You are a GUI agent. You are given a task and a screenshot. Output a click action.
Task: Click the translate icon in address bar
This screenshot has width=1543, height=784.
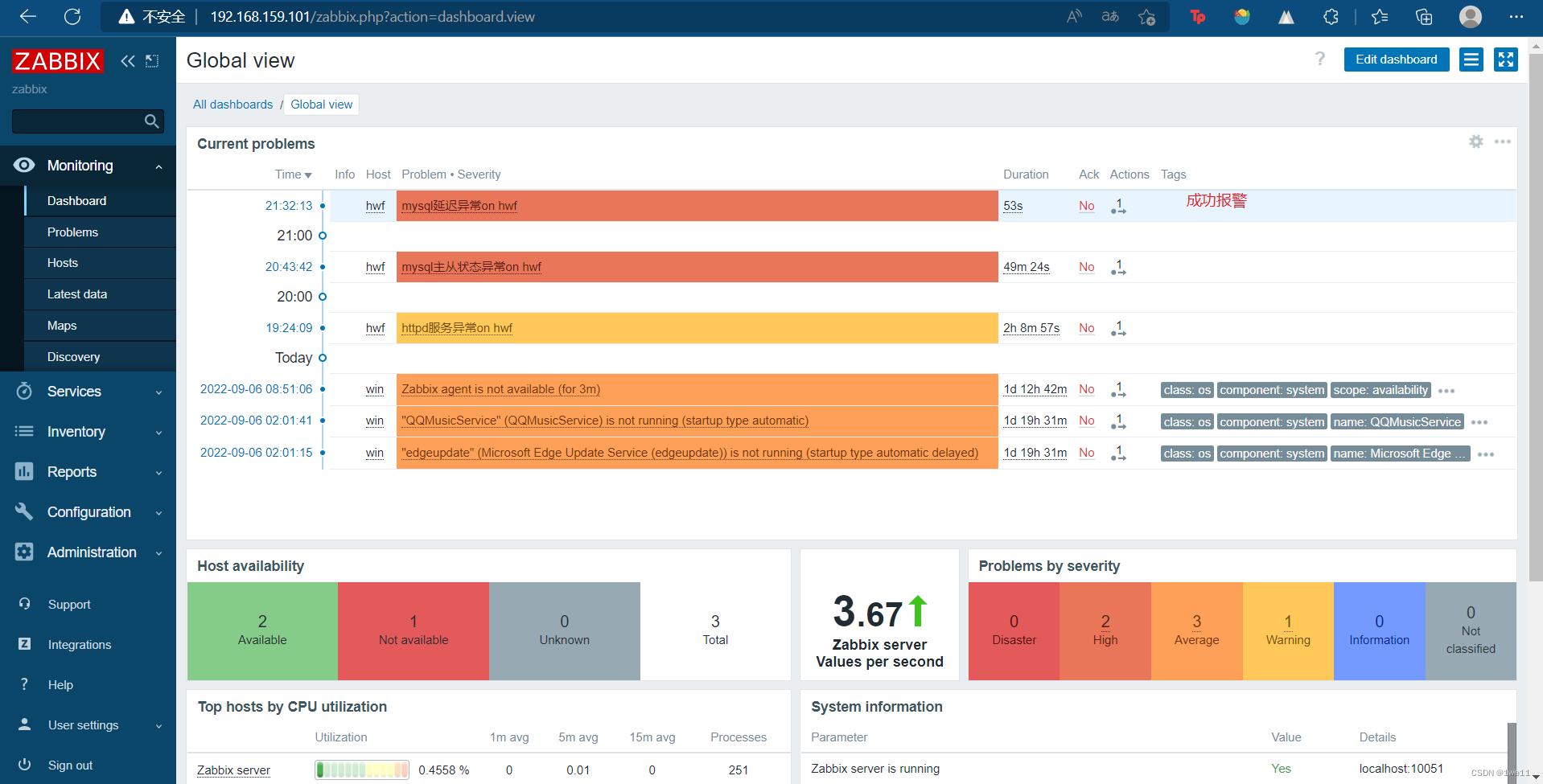(x=1110, y=16)
